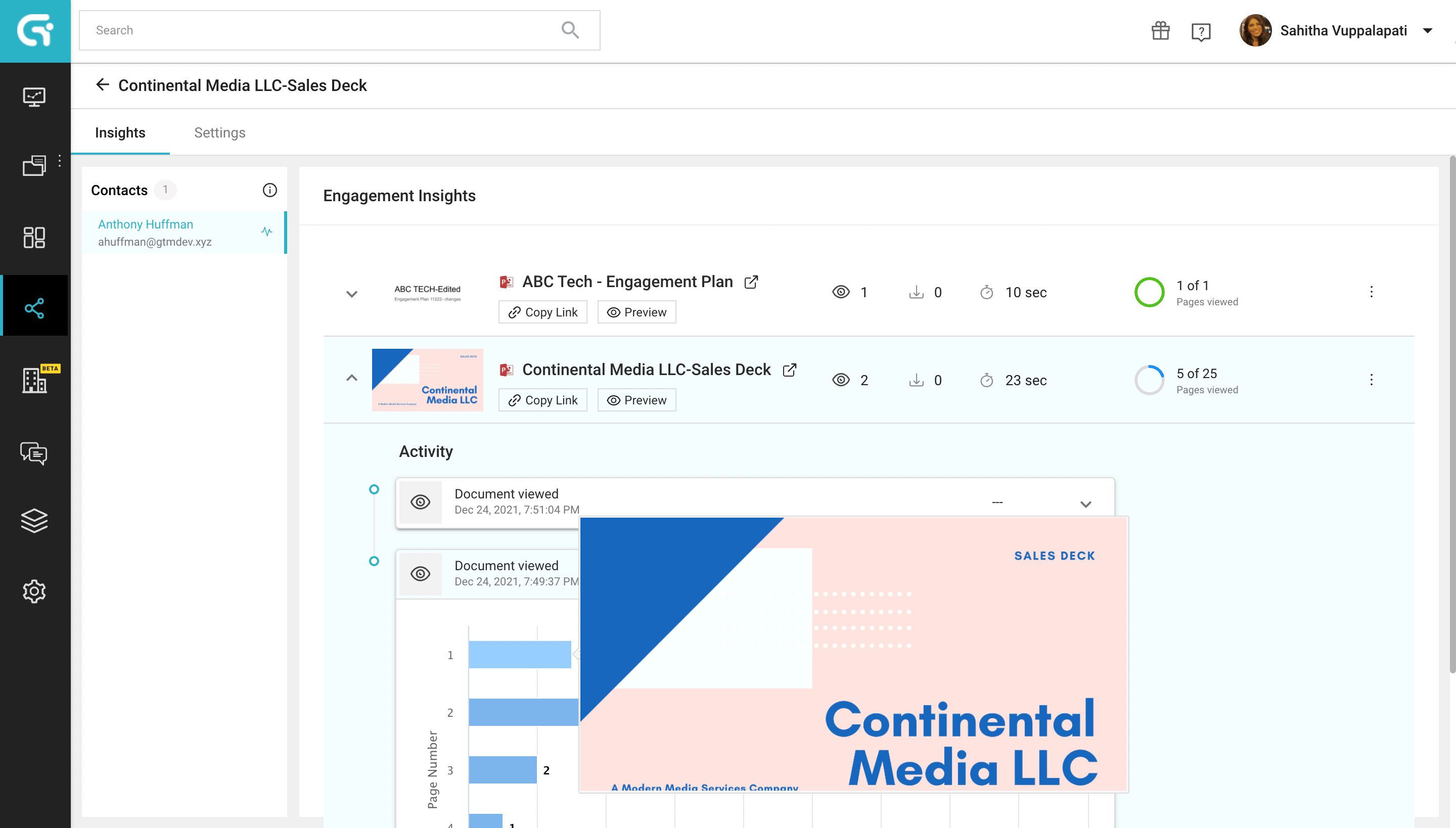The image size is (1456, 828).
Task: Expand the 7:51:04 PM Document viewed entry
Action: tap(1086, 504)
